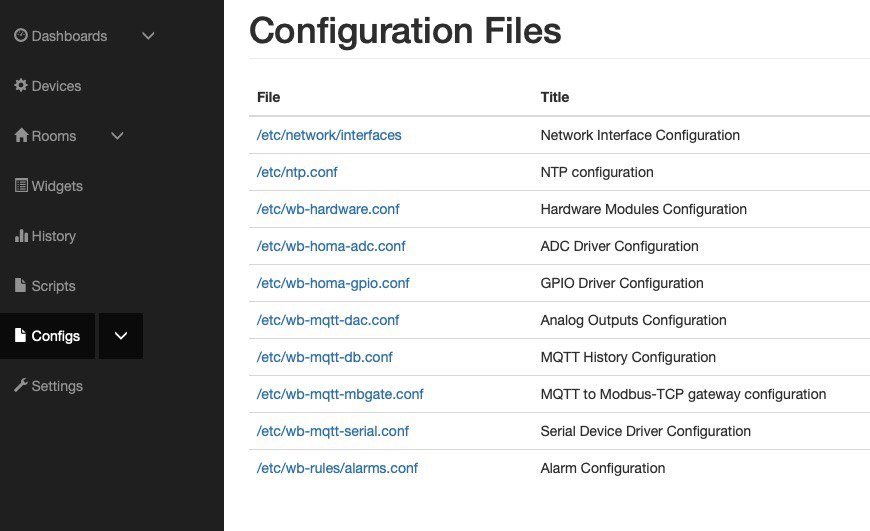Click the History bar chart icon

tap(21, 235)
